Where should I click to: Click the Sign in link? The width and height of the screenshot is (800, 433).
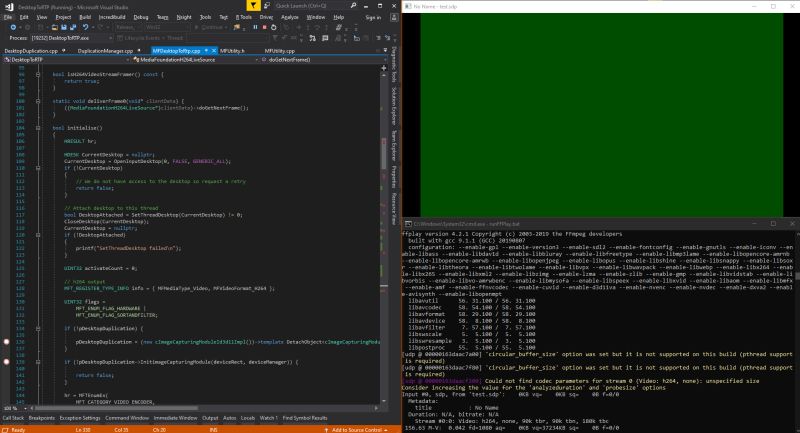373,17
